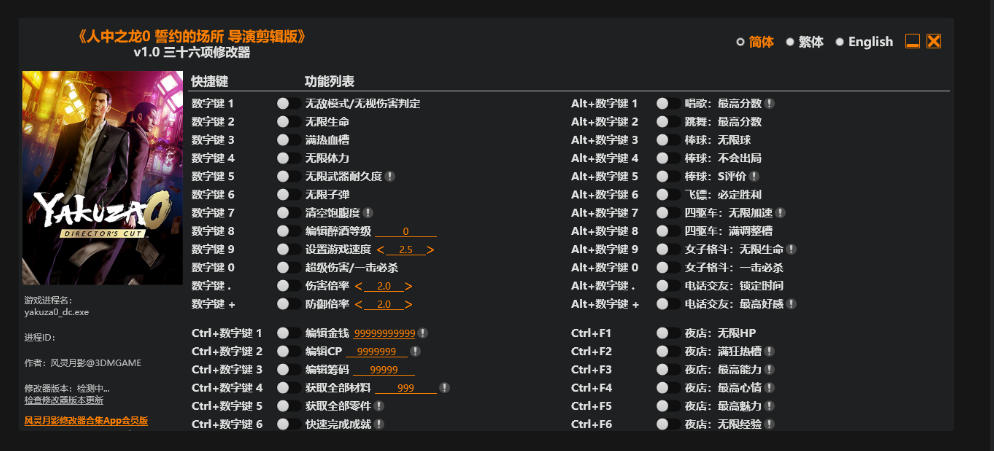Click 编辑金钱 field showing 99999999999
Viewport: 994px width, 451px height.
385,333
